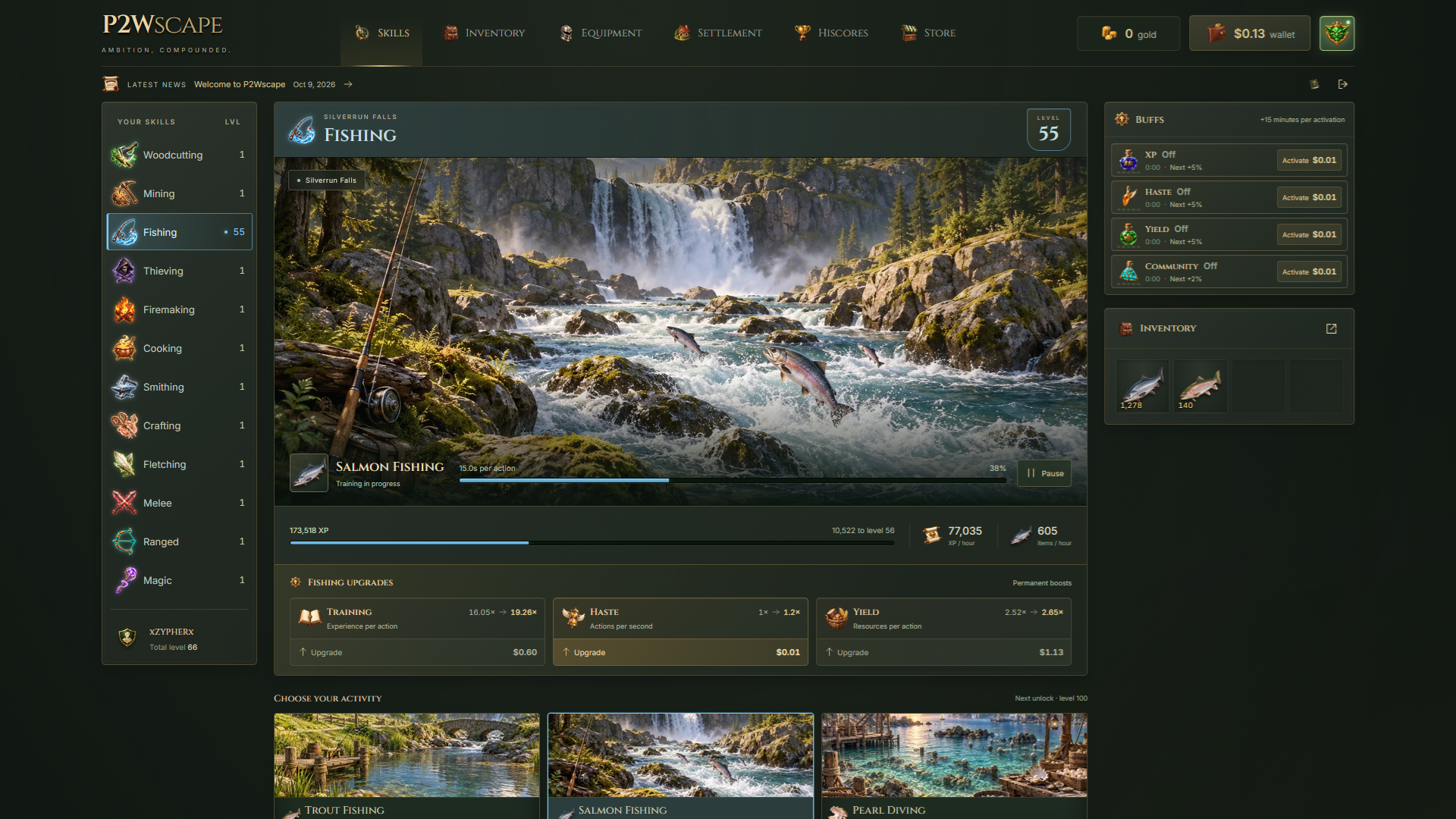The width and height of the screenshot is (1456, 819).
Task: Open the Hiscores tab
Action: point(831,33)
